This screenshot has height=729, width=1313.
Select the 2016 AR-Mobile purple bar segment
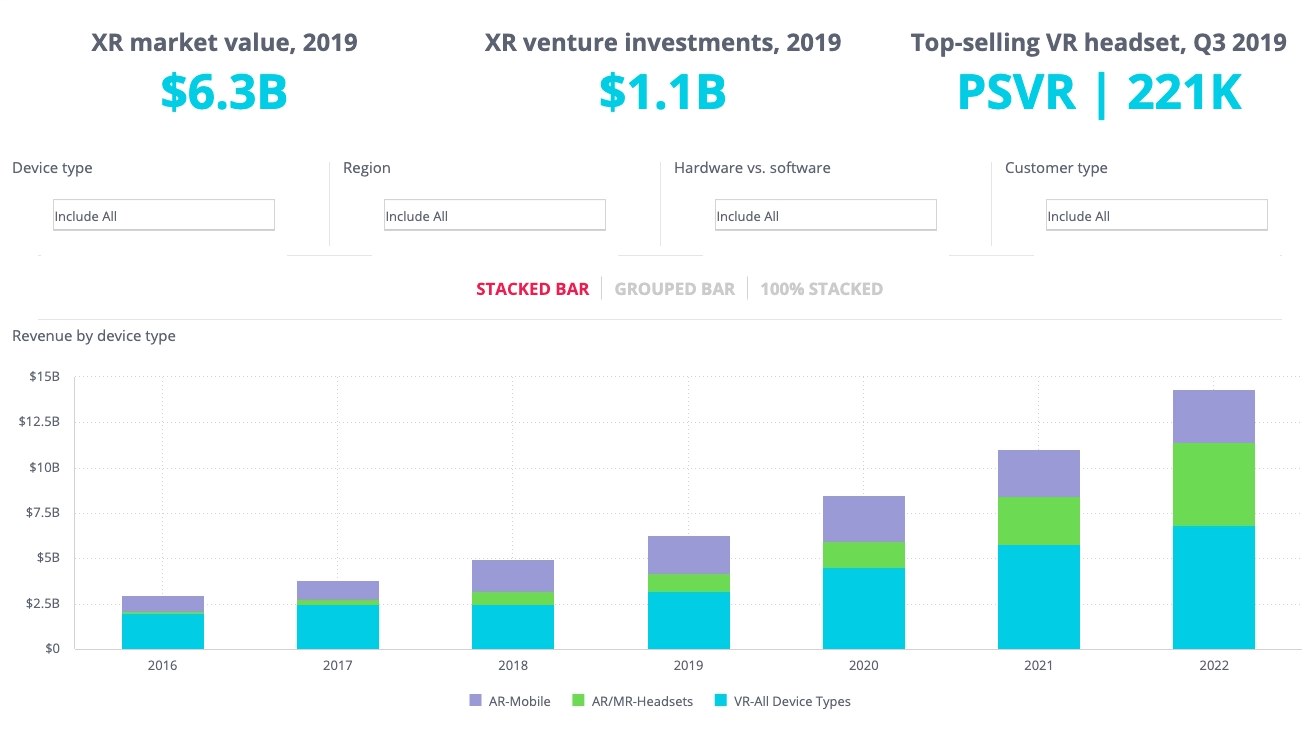162,604
